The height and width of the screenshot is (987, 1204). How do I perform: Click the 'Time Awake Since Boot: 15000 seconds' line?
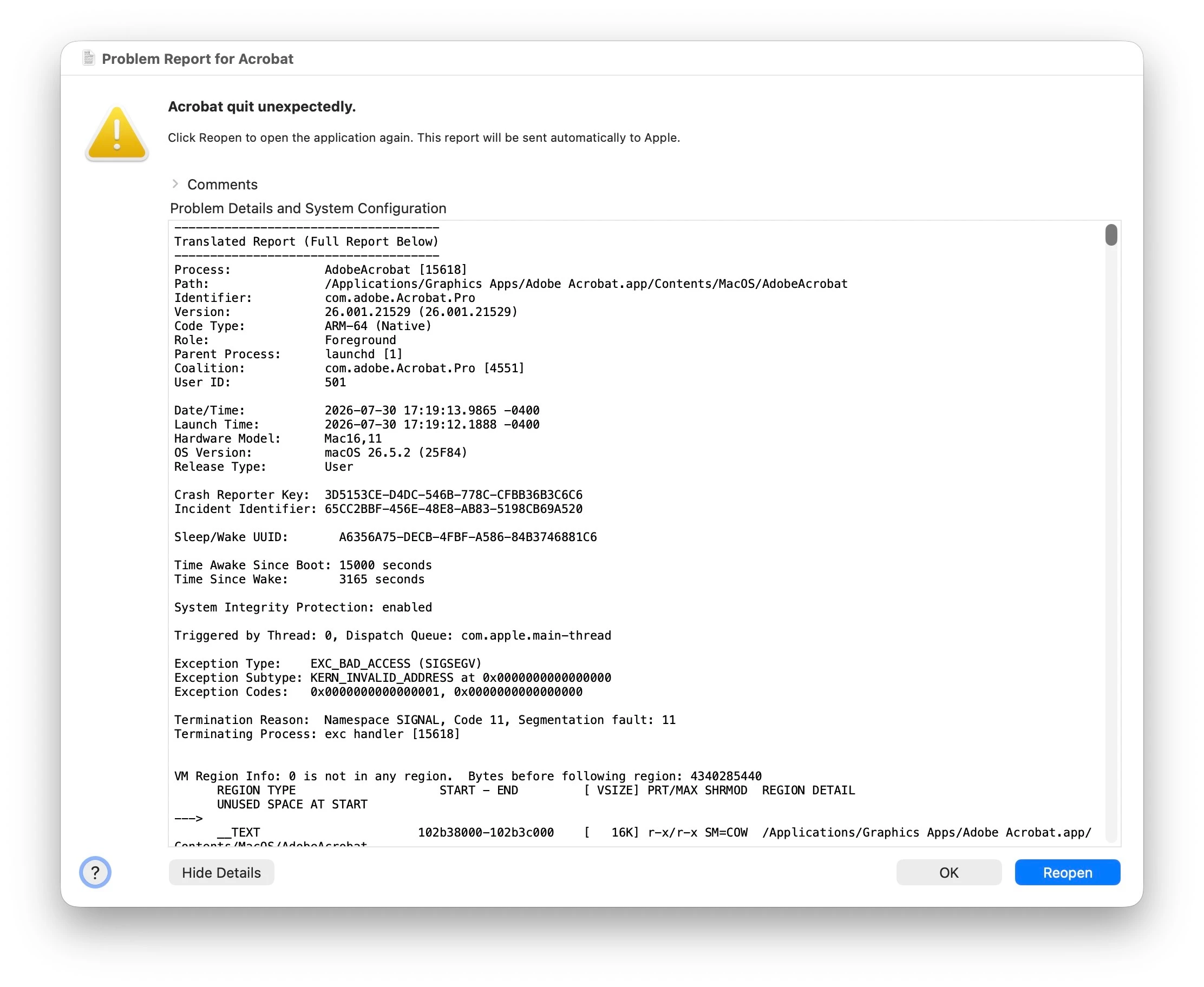click(x=303, y=565)
